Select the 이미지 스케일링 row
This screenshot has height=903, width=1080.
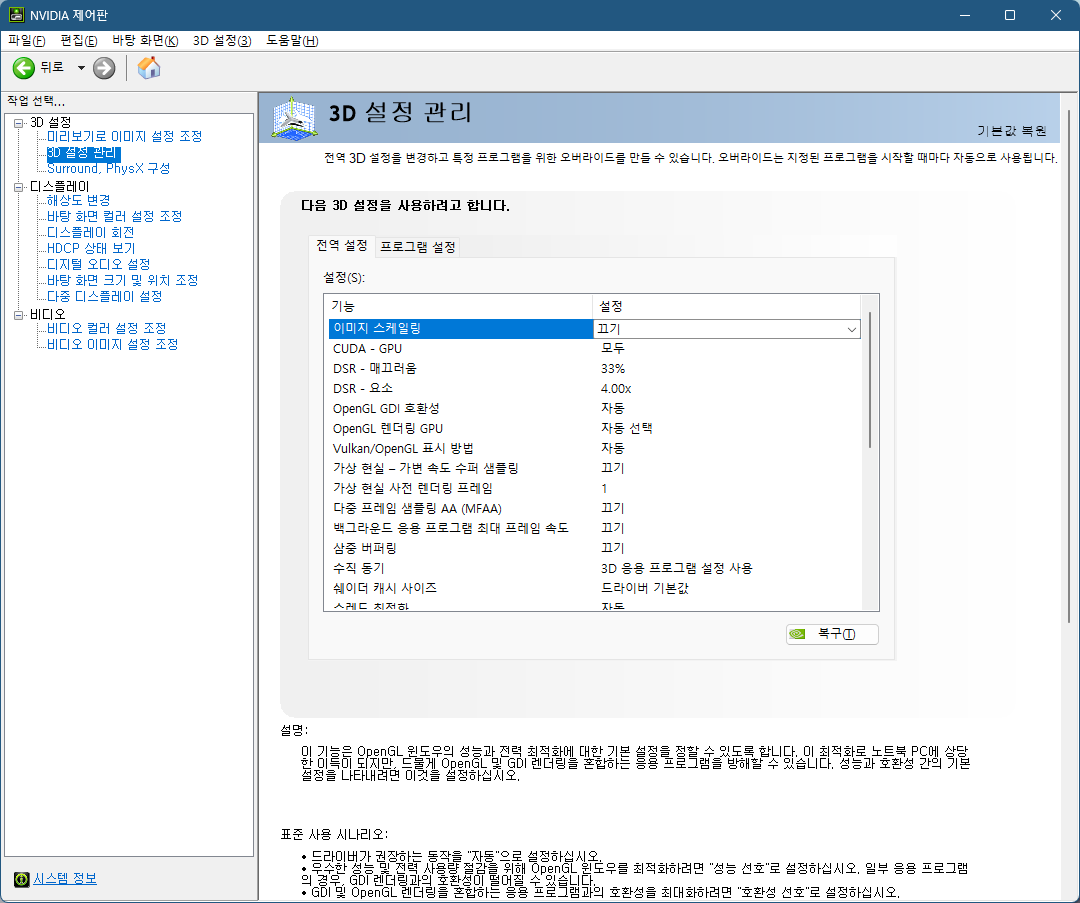click(594, 329)
